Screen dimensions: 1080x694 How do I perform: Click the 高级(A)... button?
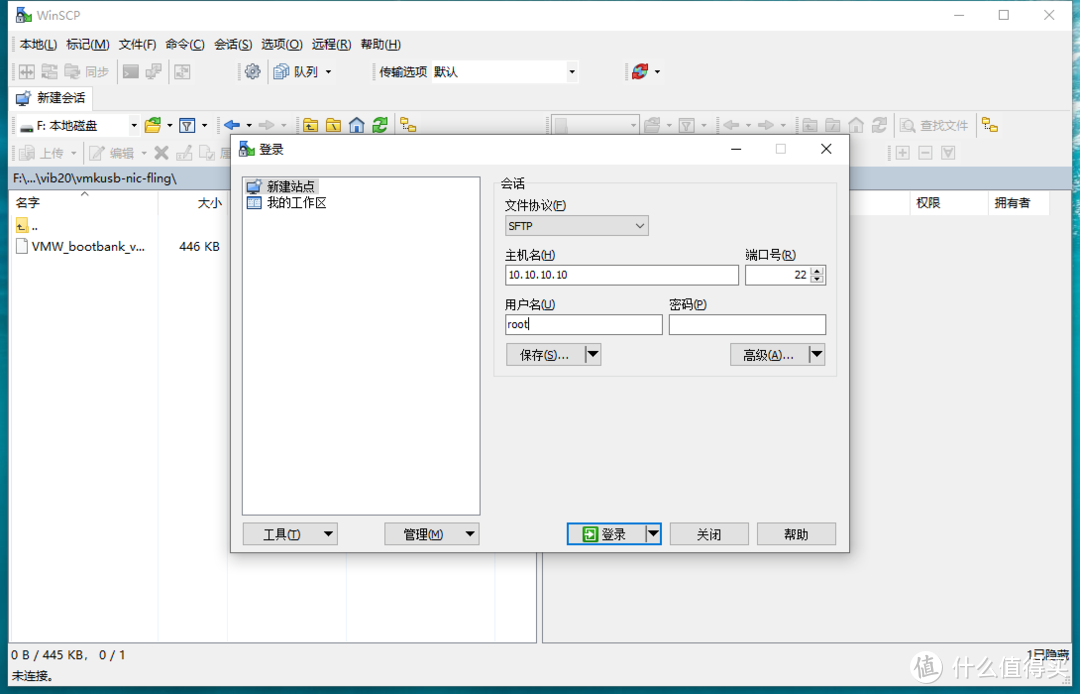769,355
